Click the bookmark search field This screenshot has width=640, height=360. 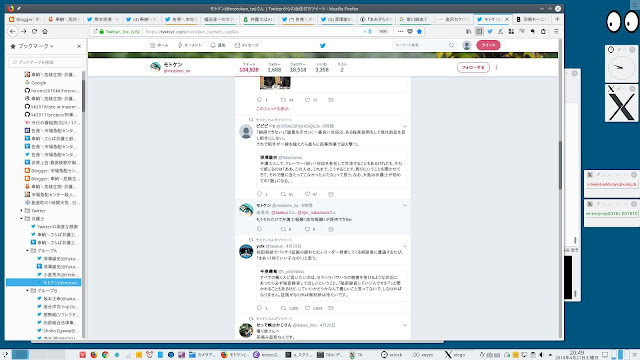46,62
